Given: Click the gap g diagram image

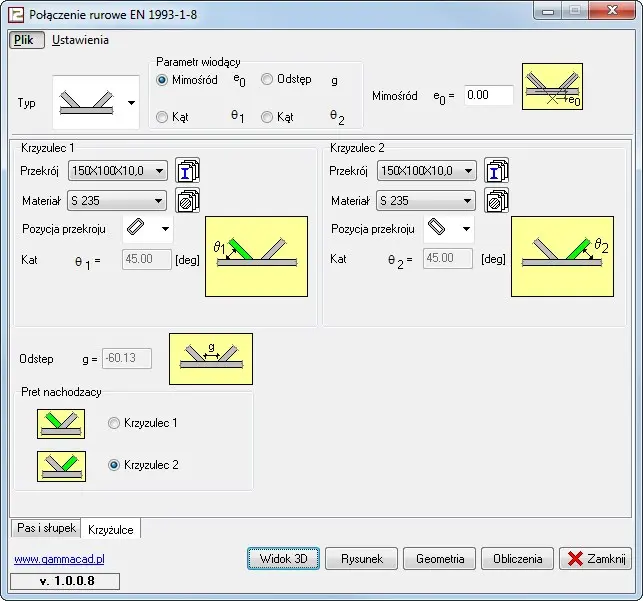Looking at the screenshot, I should (210, 358).
